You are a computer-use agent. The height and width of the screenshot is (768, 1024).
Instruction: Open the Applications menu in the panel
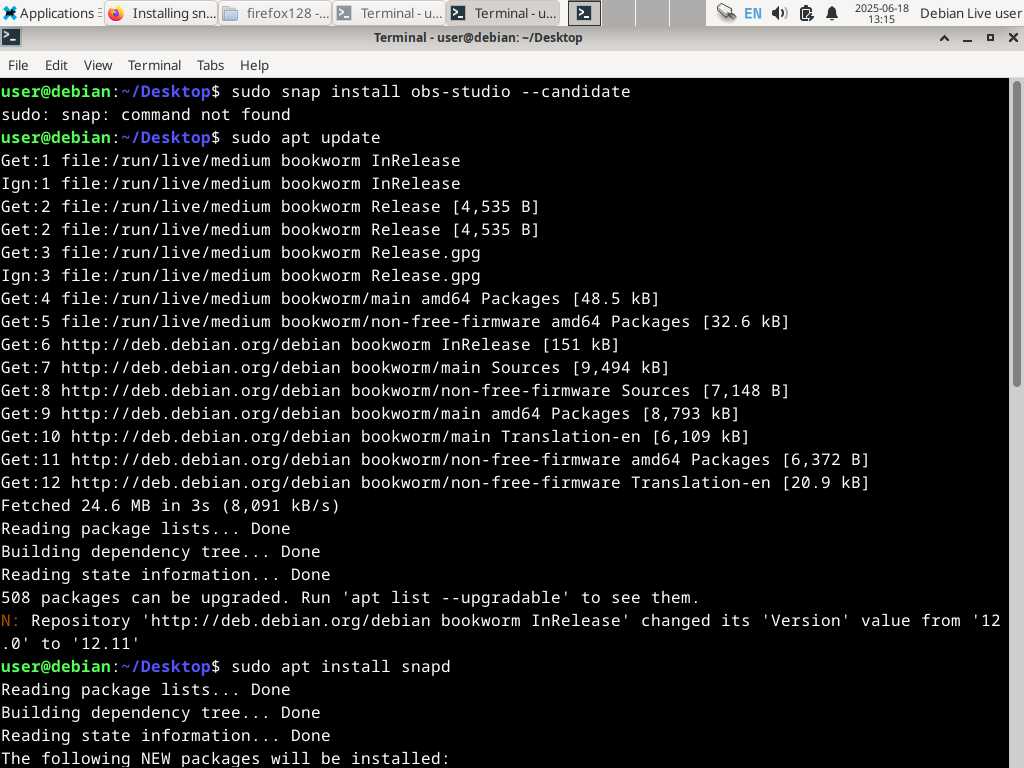point(50,13)
